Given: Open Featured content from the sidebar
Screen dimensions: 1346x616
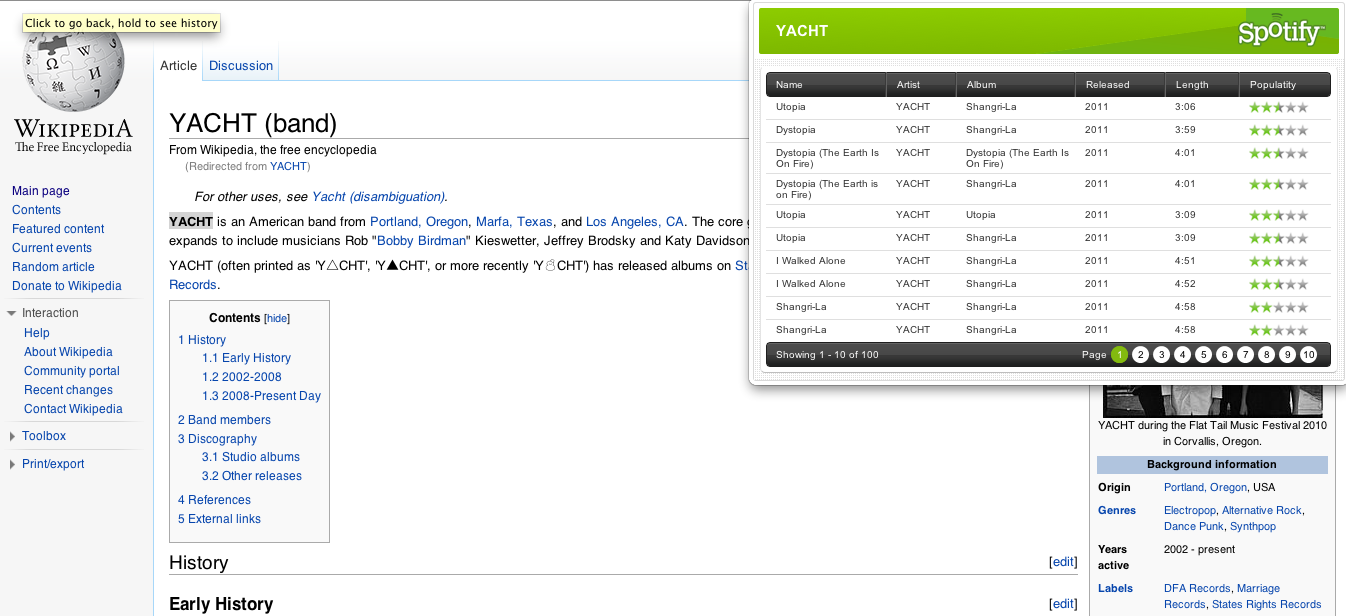Looking at the screenshot, I should click(x=58, y=229).
